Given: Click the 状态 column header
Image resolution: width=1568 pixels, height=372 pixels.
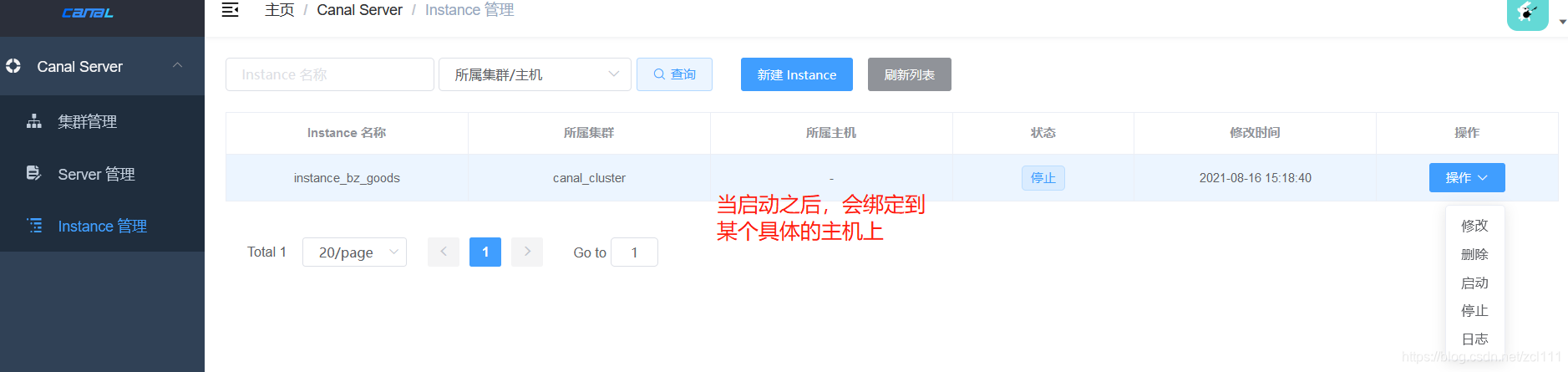Looking at the screenshot, I should pyautogui.click(x=1043, y=133).
